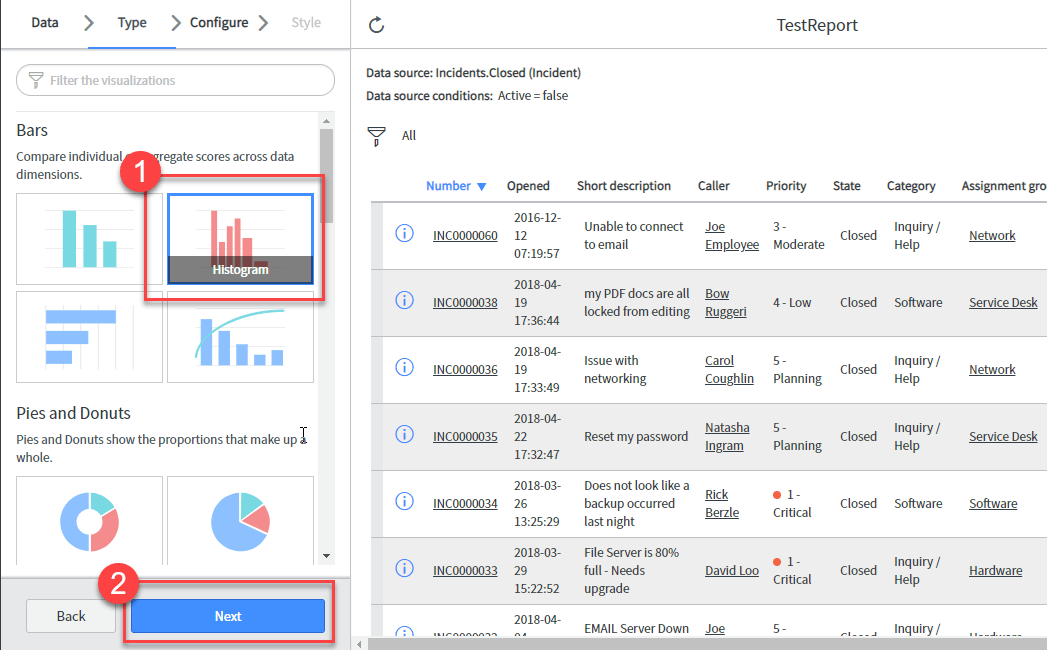Image resolution: width=1047 pixels, height=650 pixels.
Task: Click 'Reset my password' description
Action: (636, 437)
